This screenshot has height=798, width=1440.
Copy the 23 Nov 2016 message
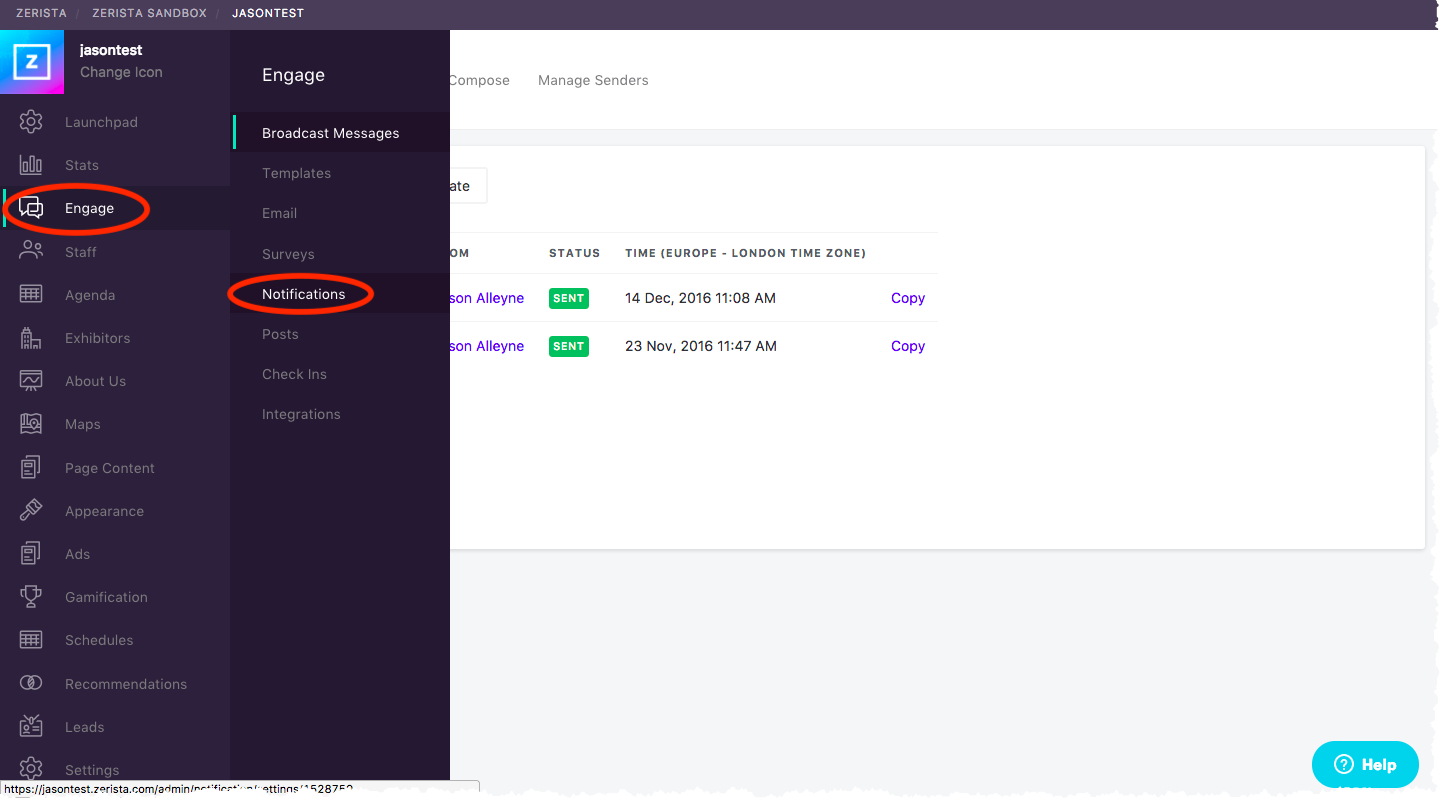coord(908,346)
